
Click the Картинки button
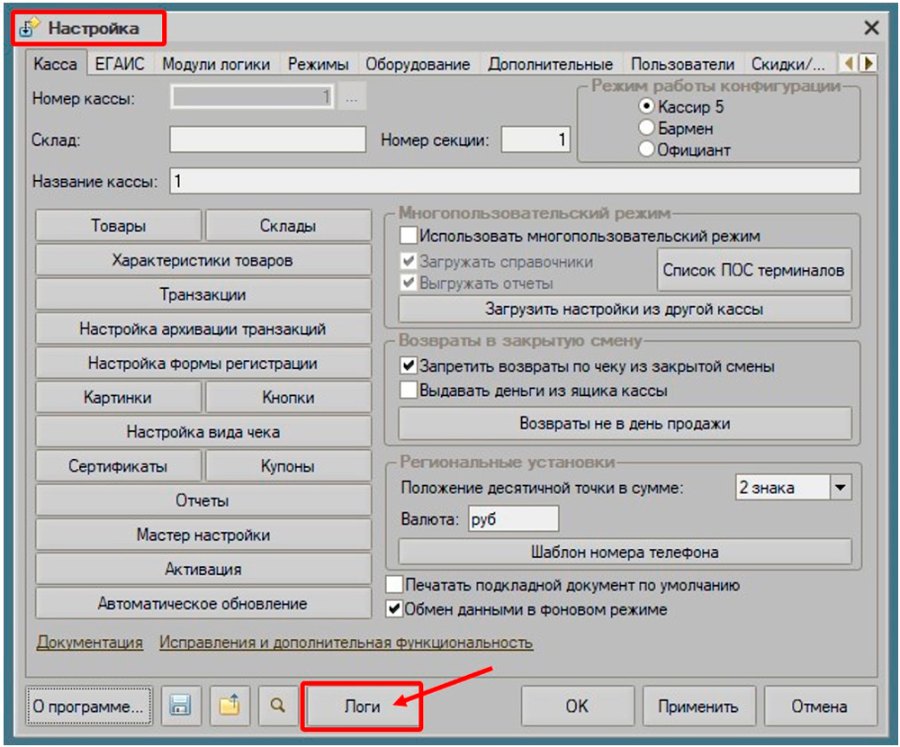pyautogui.click(x=118, y=397)
